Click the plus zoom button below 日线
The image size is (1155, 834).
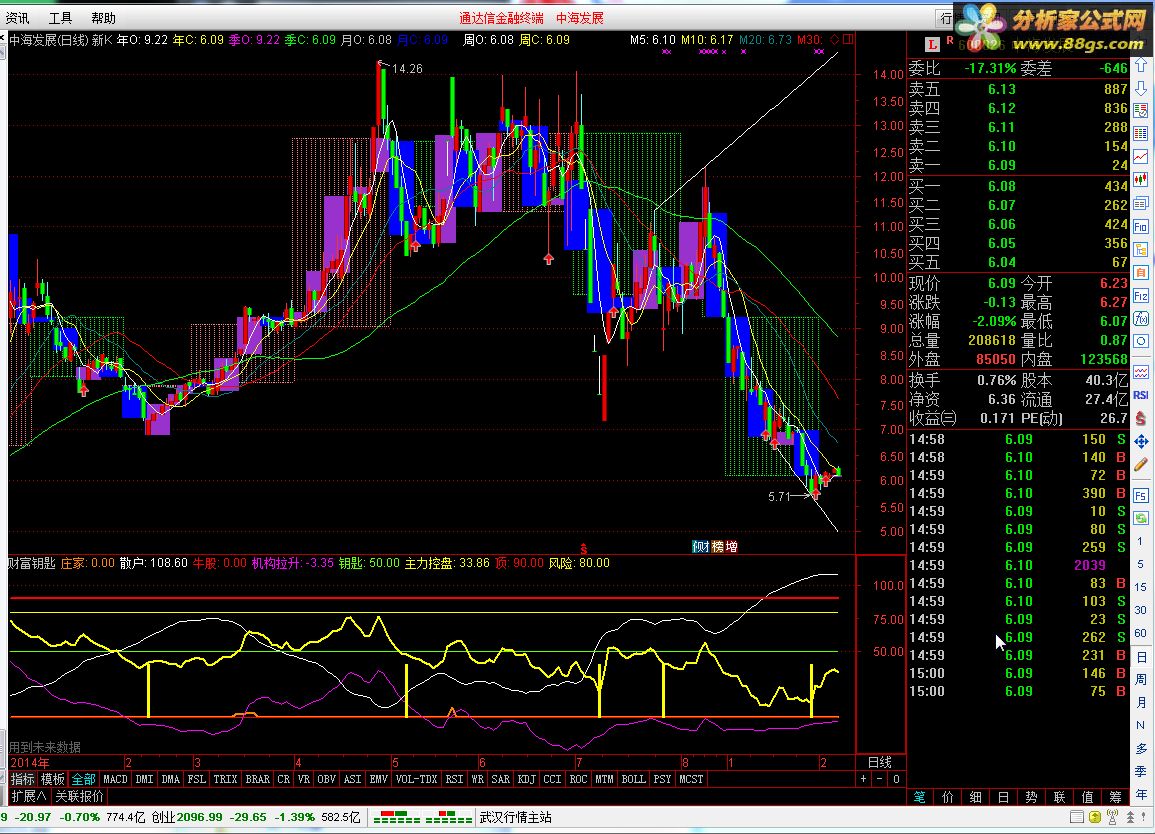pyautogui.click(x=863, y=779)
